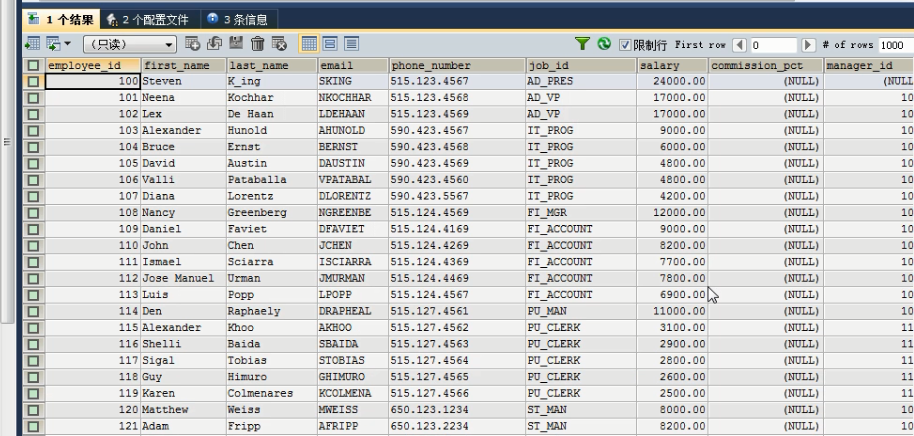Click the trash delete rows icon
Viewport: 914px width, 436px height.
pyautogui.click(x=258, y=44)
